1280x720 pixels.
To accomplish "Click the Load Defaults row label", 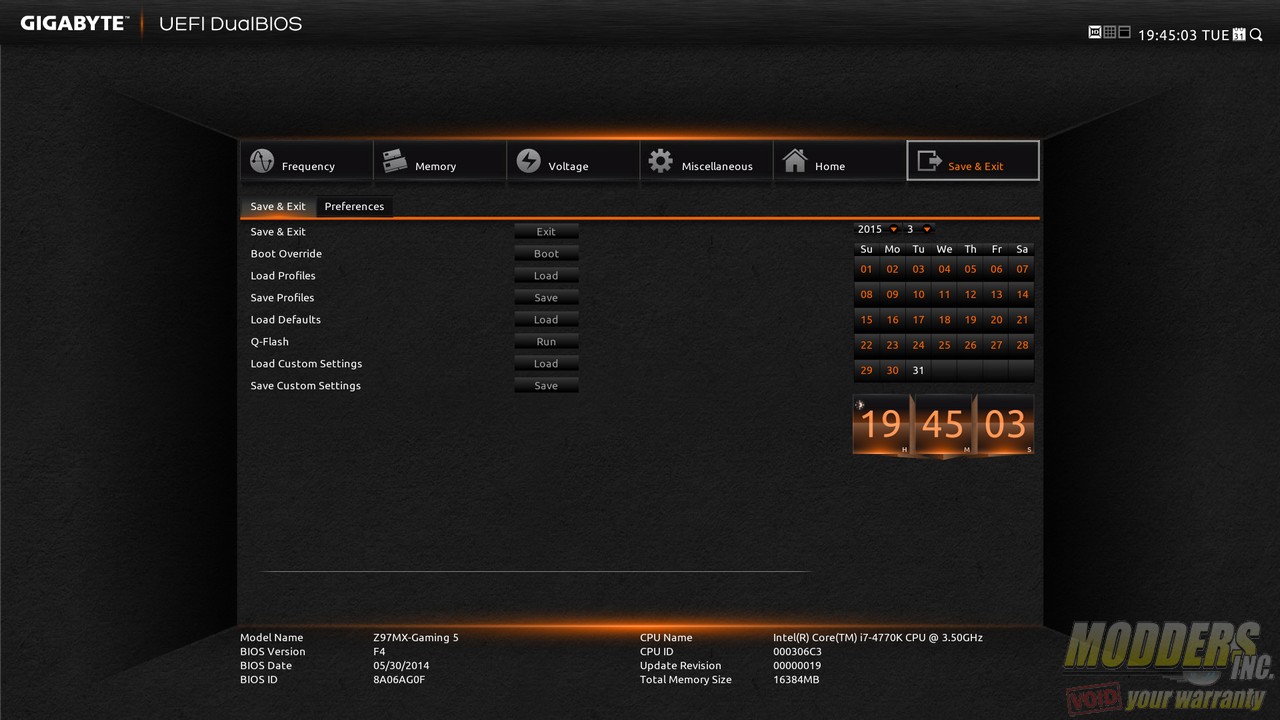I will tap(286, 320).
